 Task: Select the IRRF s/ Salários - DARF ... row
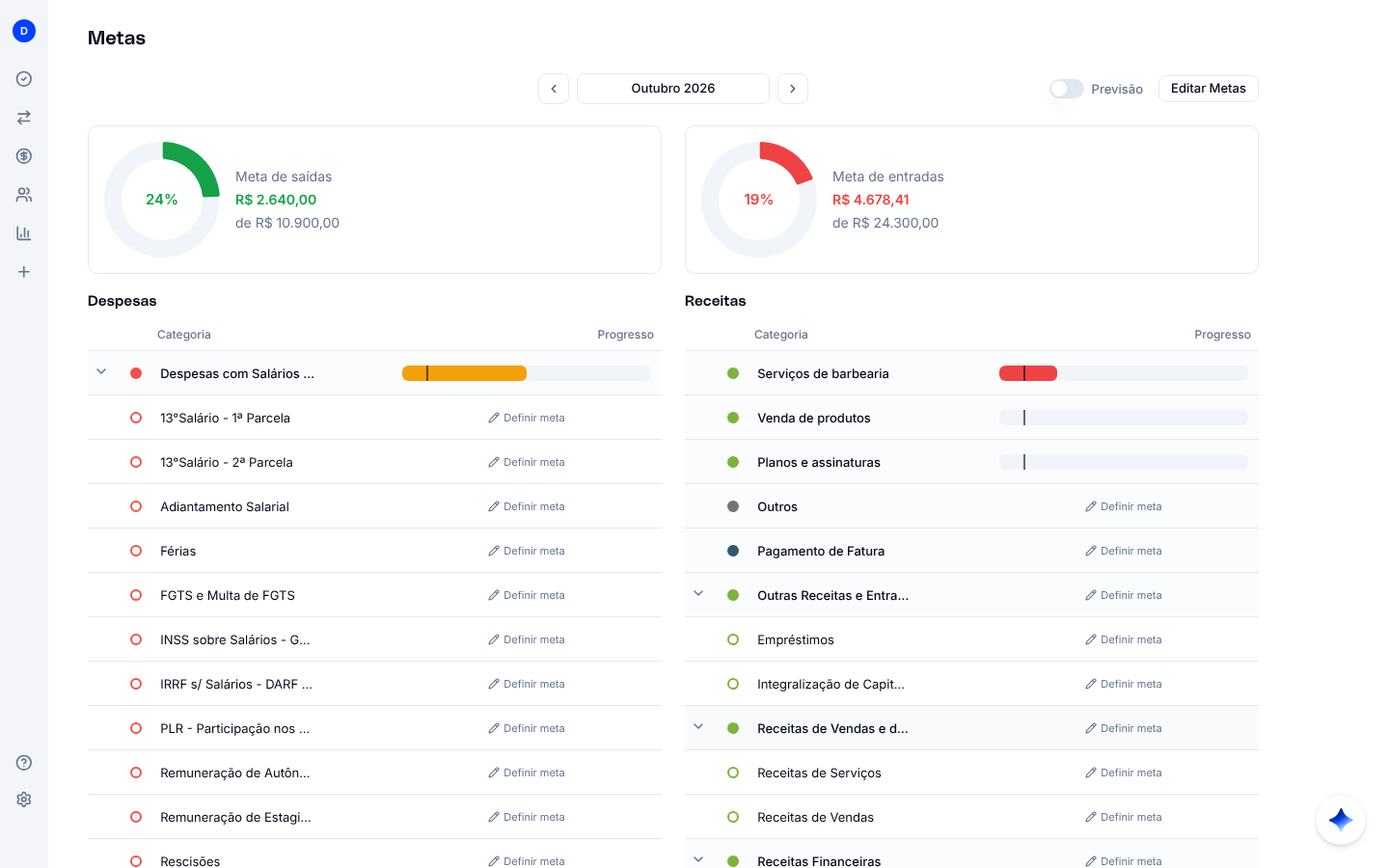coord(374,684)
